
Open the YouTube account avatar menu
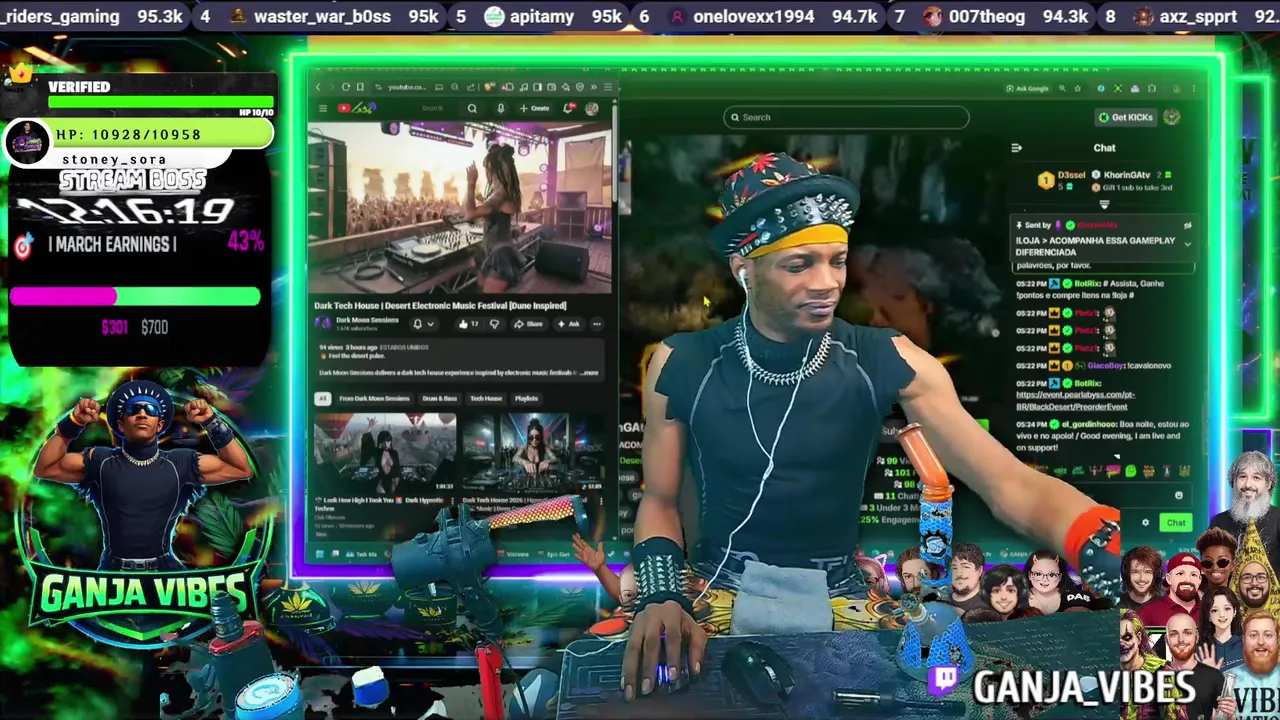[592, 108]
